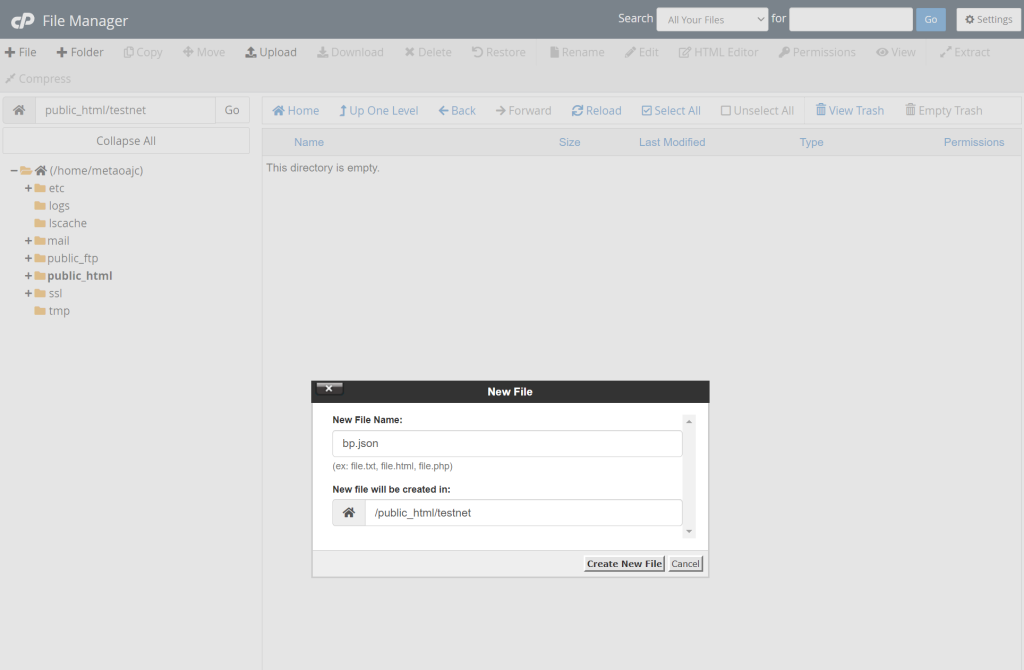Expand the mail folder node
The width and height of the screenshot is (1024, 670).
pos(28,241)
